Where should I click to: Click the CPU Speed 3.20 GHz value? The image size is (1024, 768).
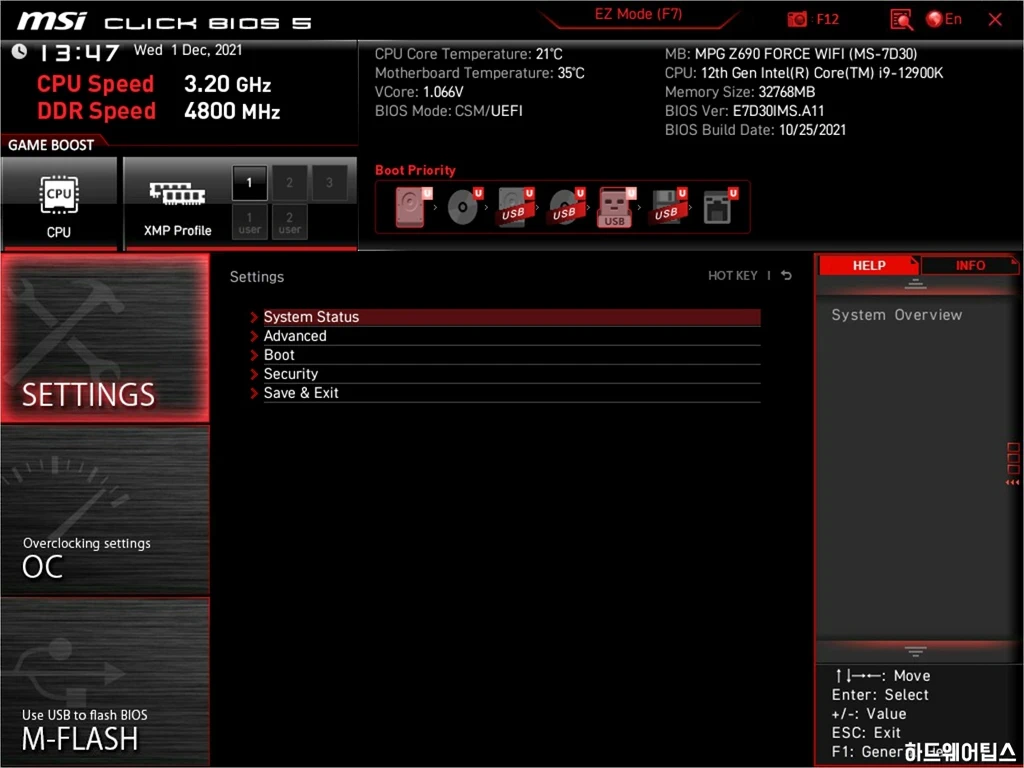227,84
